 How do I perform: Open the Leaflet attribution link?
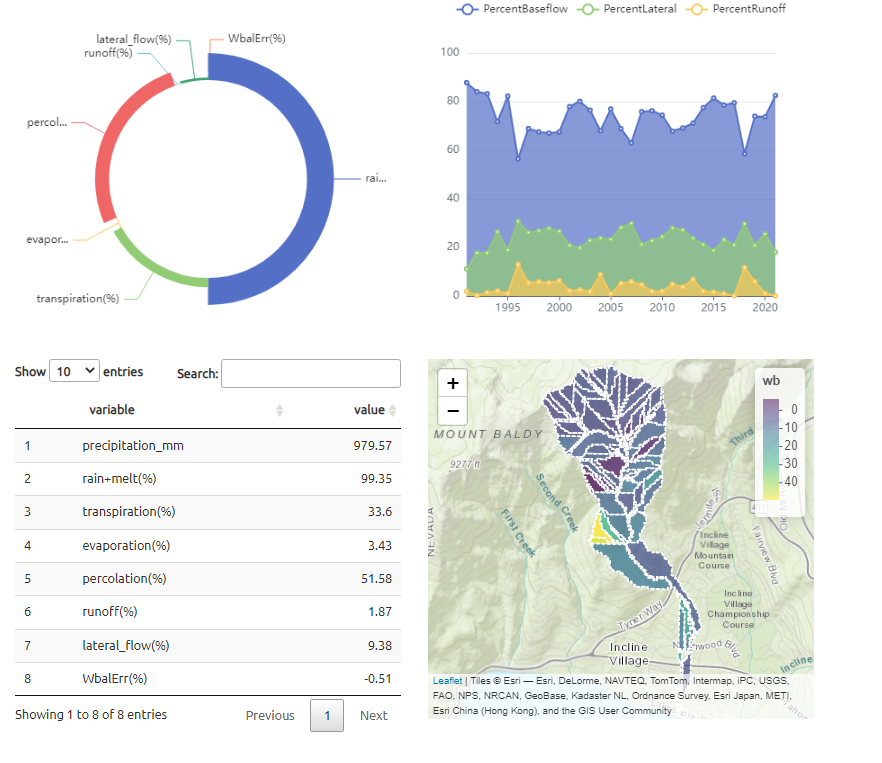(x=447, y=681)
